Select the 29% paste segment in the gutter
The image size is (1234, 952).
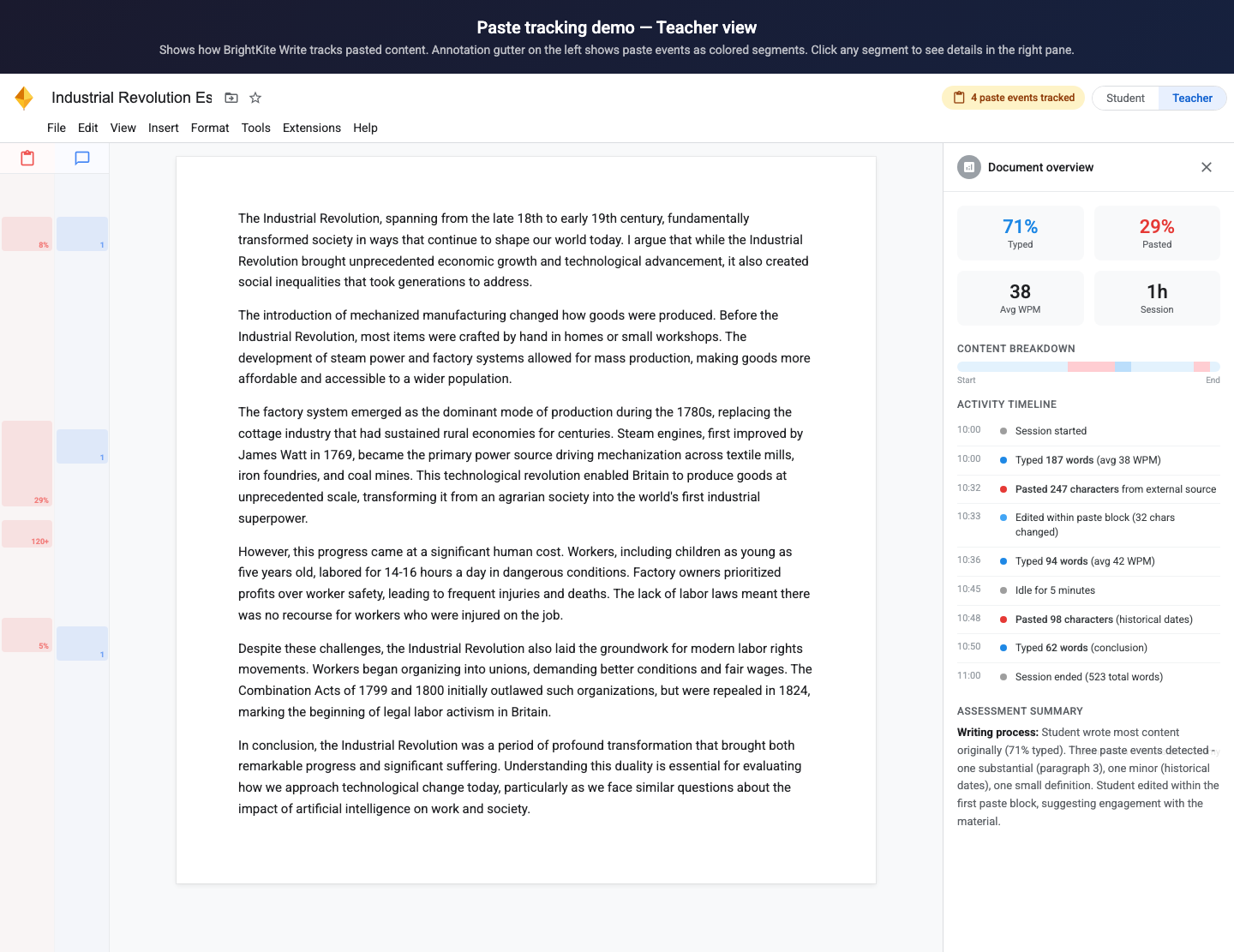click(x=27, y=463)
